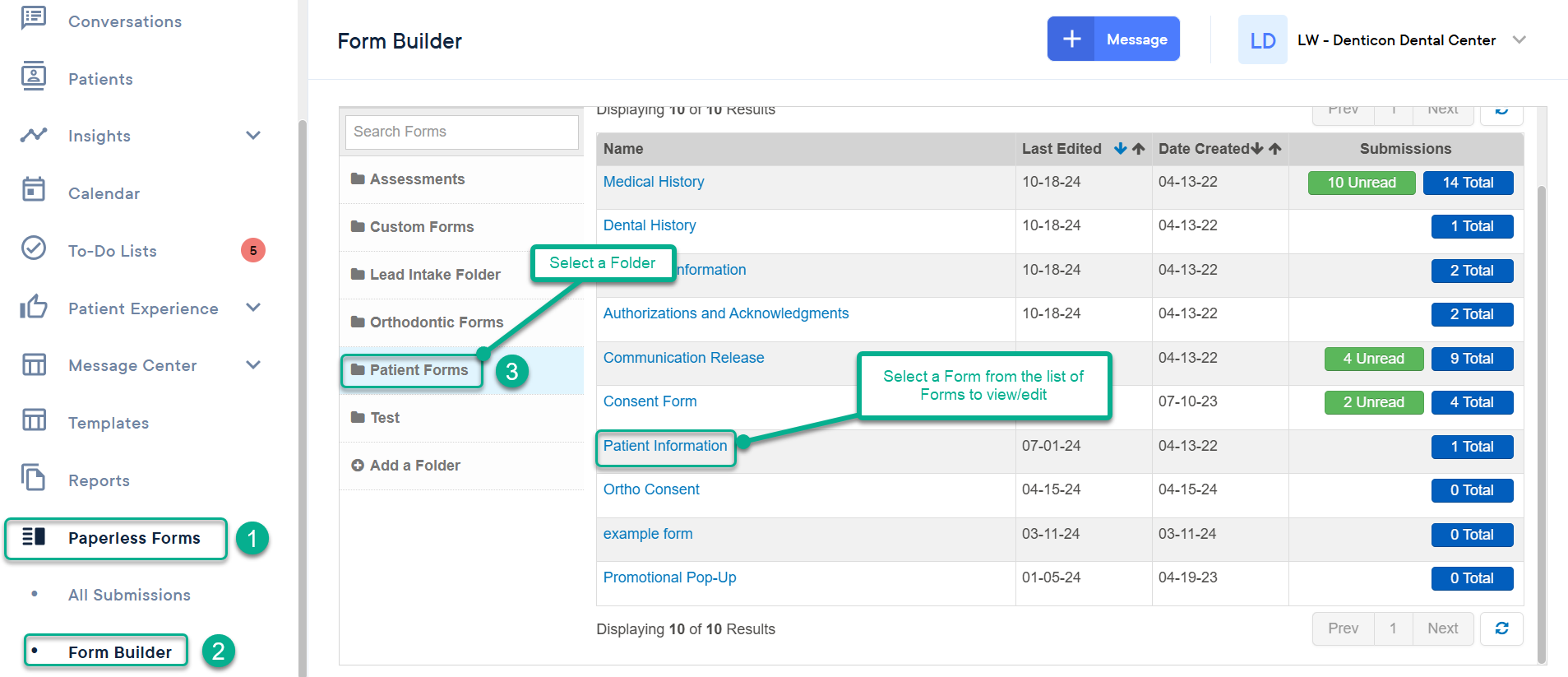View 10 Unread Medical History submissions

[x=1362, y=183]
